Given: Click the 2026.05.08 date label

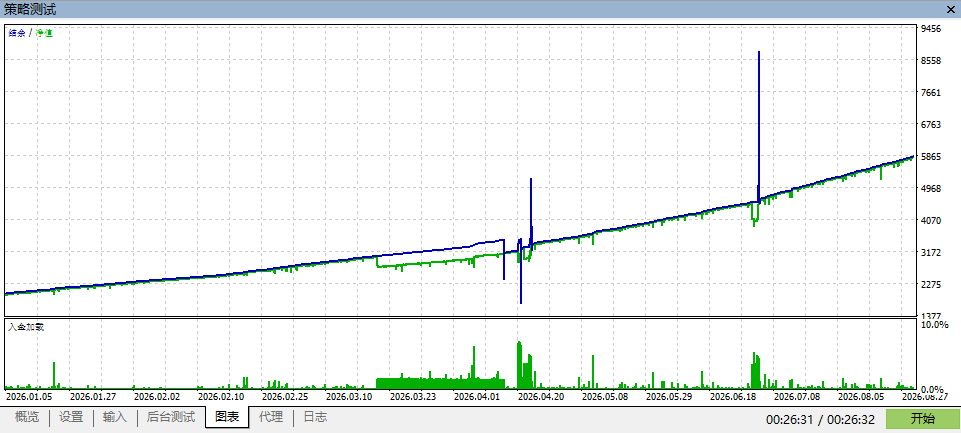Looking at the screenshot, I should point(605,396).
